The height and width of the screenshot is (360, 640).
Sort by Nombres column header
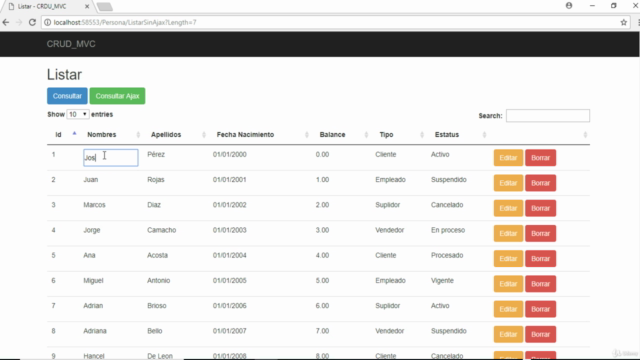coord(102,135)
